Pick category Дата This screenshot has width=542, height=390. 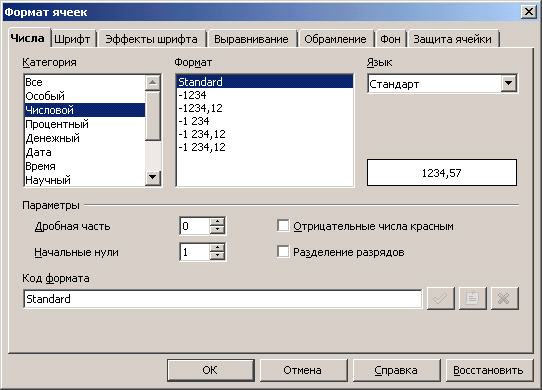point(85,152)
